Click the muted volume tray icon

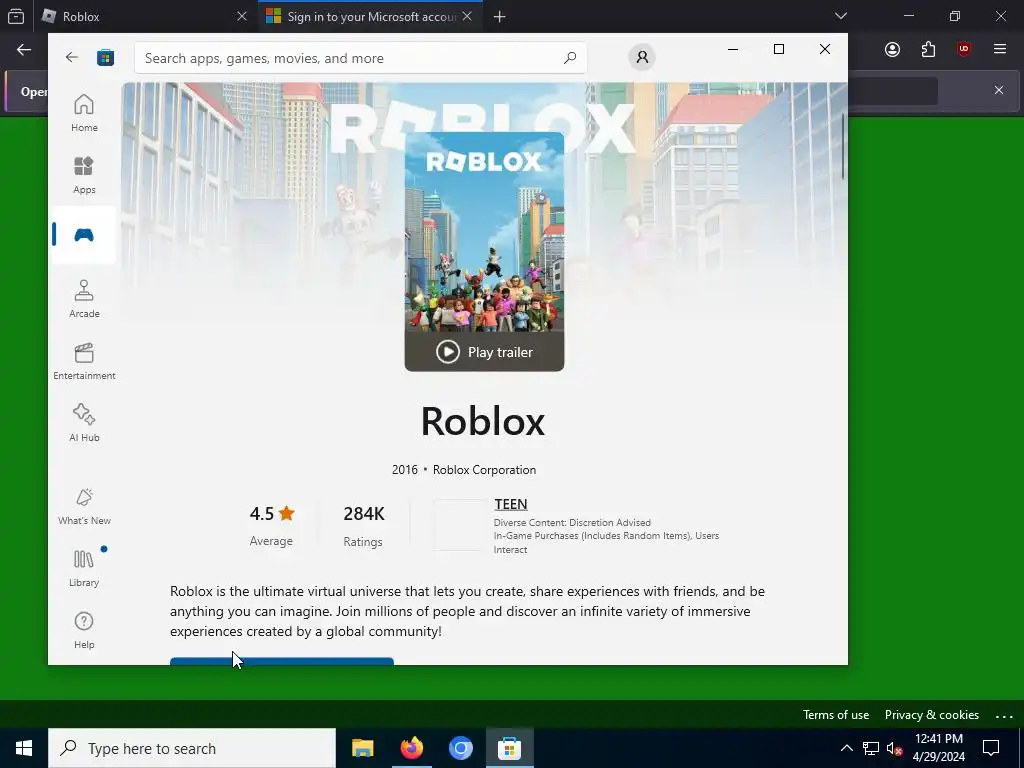click(894, 748)
